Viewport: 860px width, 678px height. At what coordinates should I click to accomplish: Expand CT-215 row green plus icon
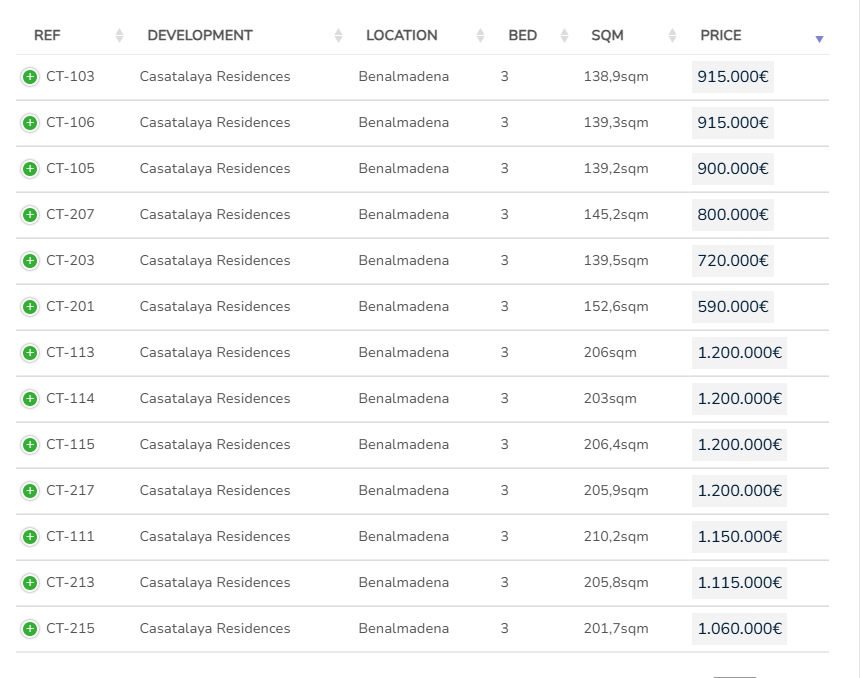coord(30,629)
